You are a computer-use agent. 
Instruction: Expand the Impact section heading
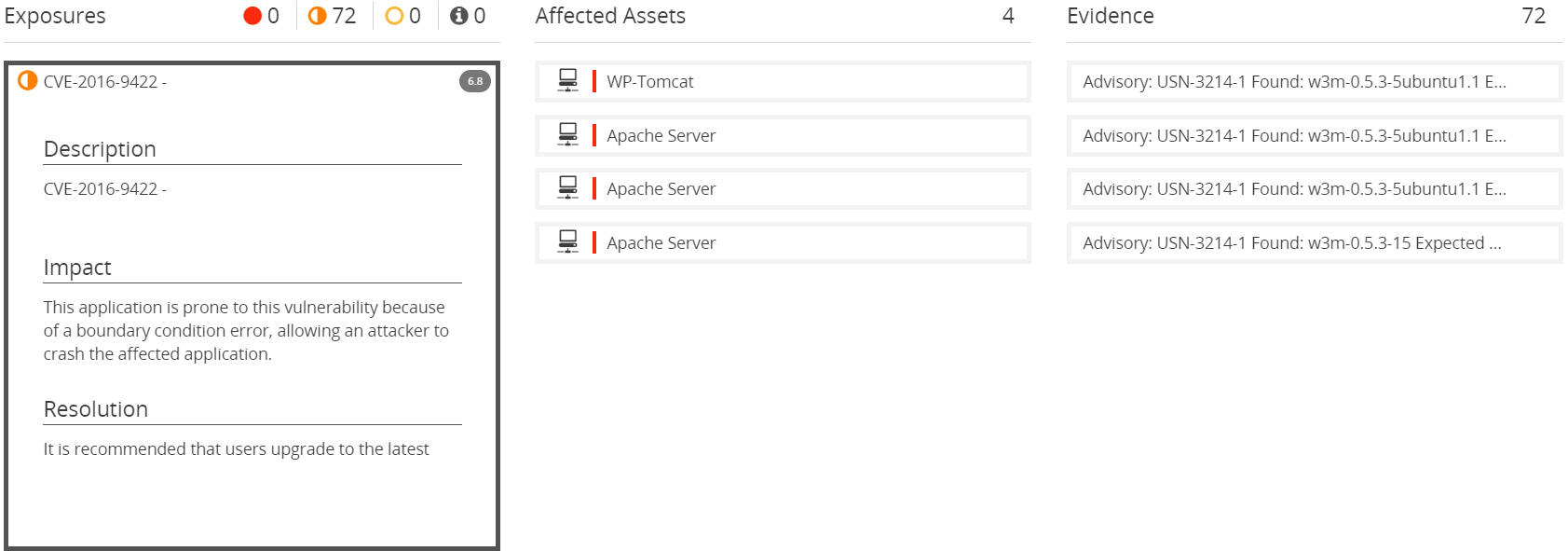77,268
